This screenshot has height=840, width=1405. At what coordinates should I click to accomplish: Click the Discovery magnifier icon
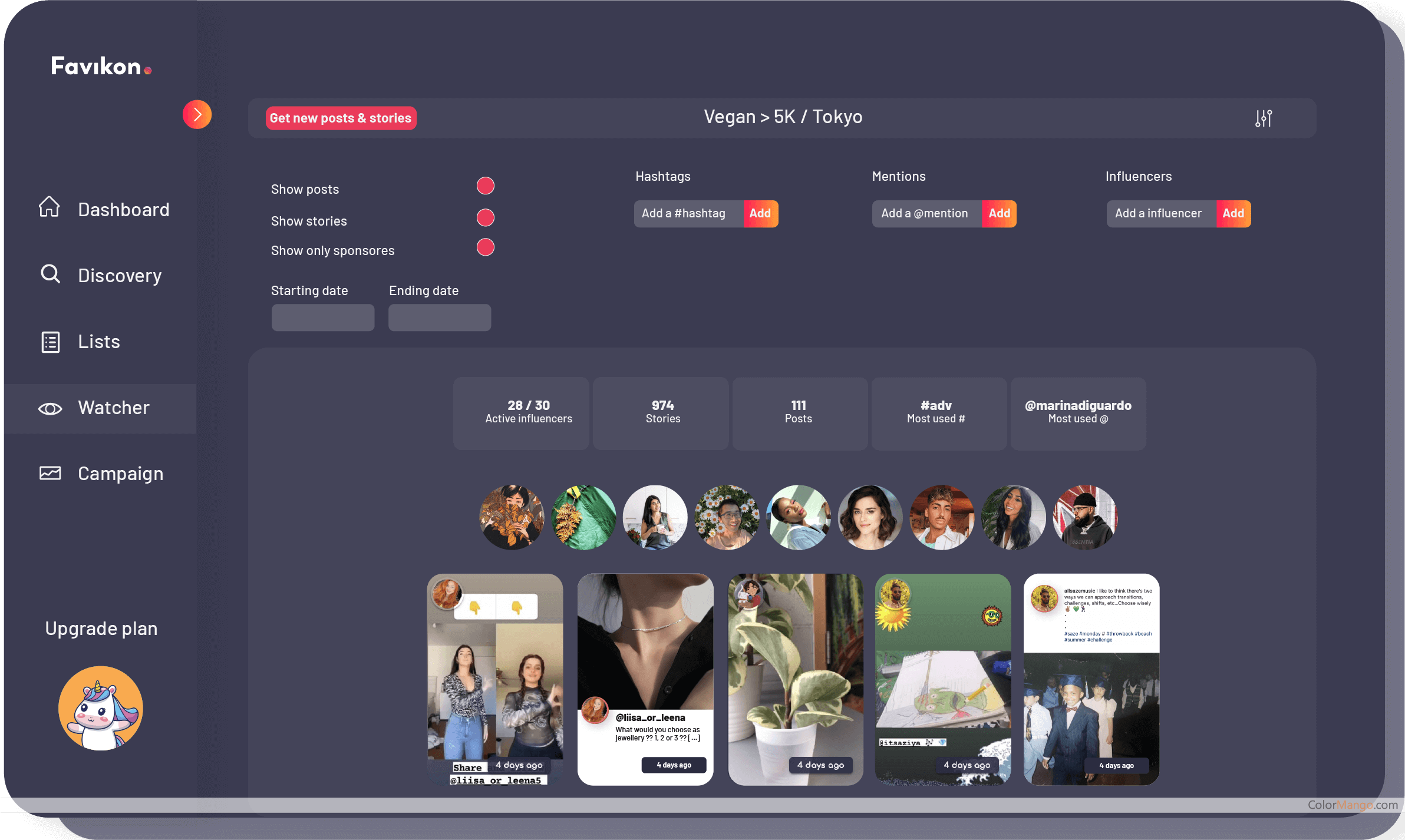50,274
